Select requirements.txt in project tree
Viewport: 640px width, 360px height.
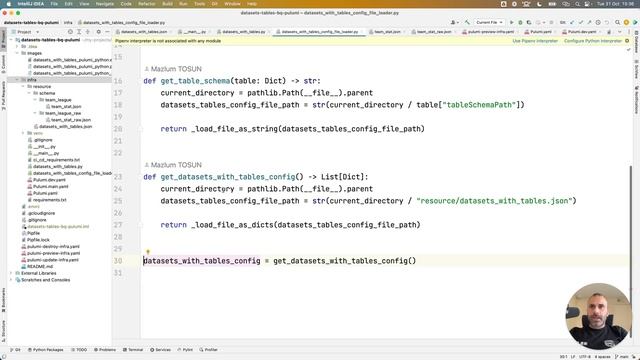point(49,200)
